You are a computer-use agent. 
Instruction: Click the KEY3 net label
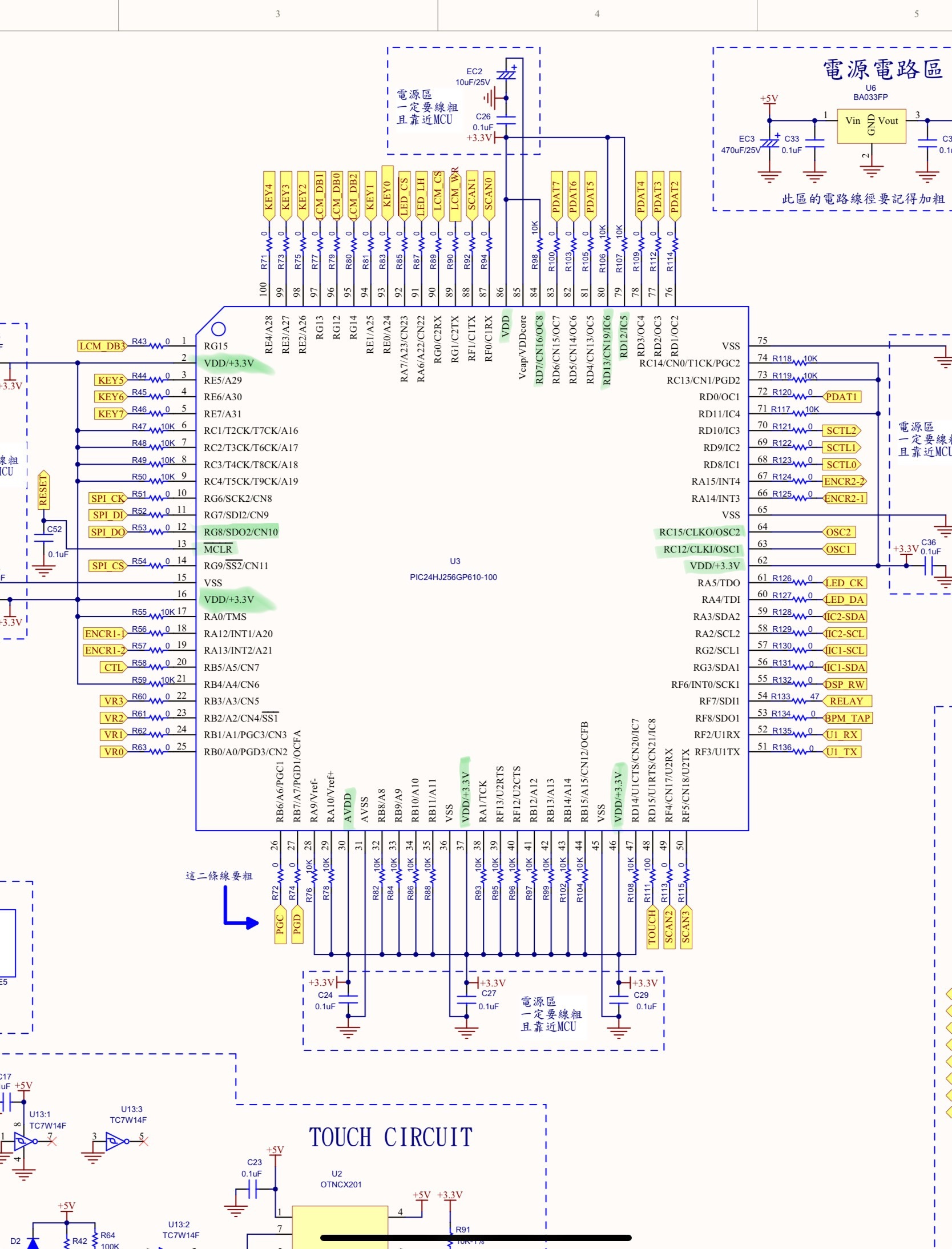coord(286,196)
